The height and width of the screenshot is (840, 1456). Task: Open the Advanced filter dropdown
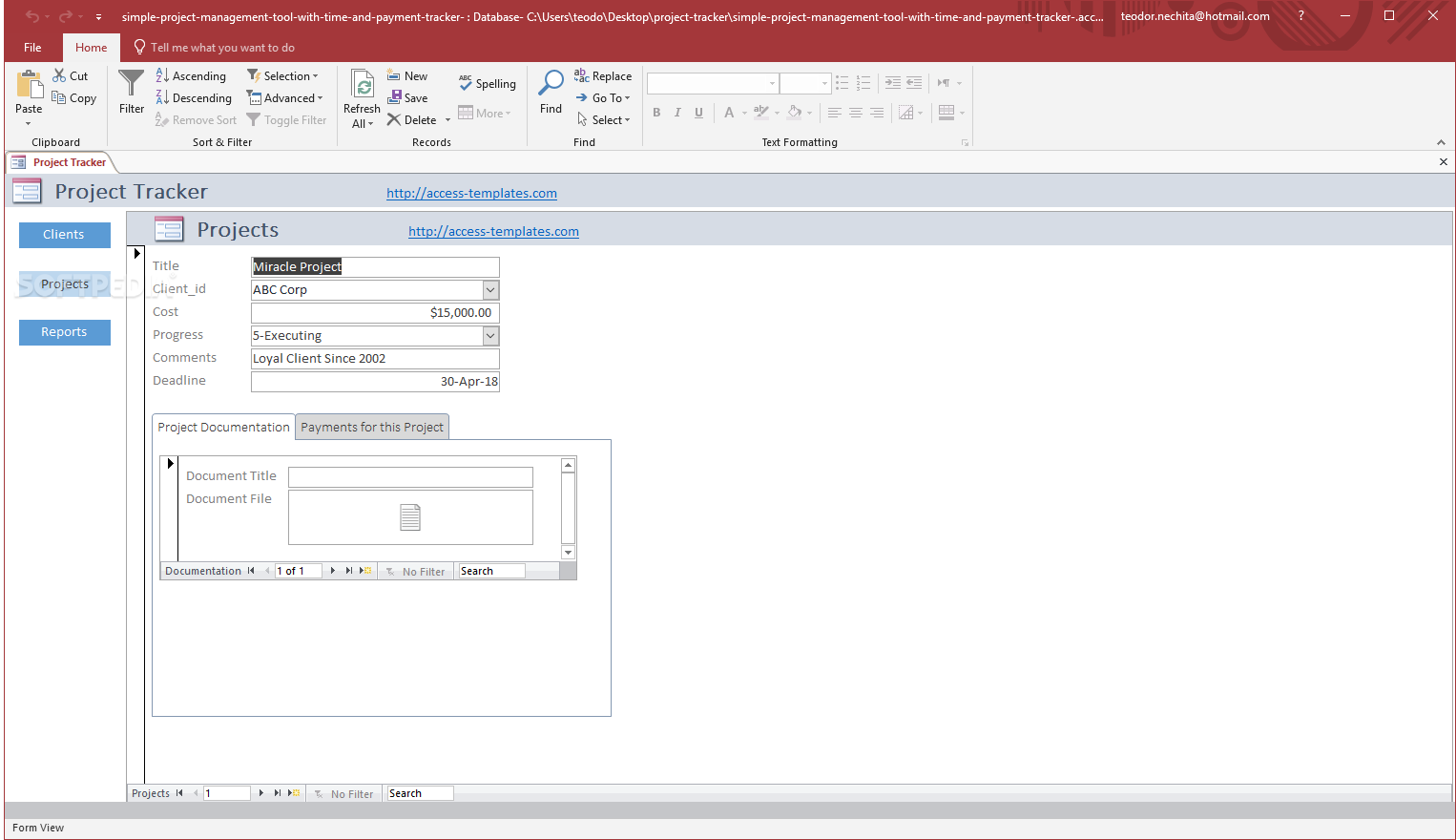[x=285, y=97]
